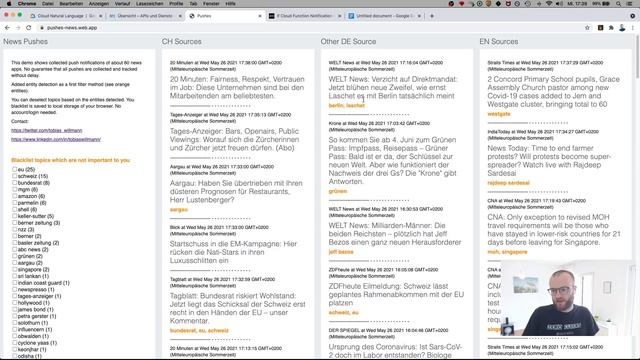Open the Twitter contact link
This screenshot has width=640, height=360.
[x=47, y=130]
